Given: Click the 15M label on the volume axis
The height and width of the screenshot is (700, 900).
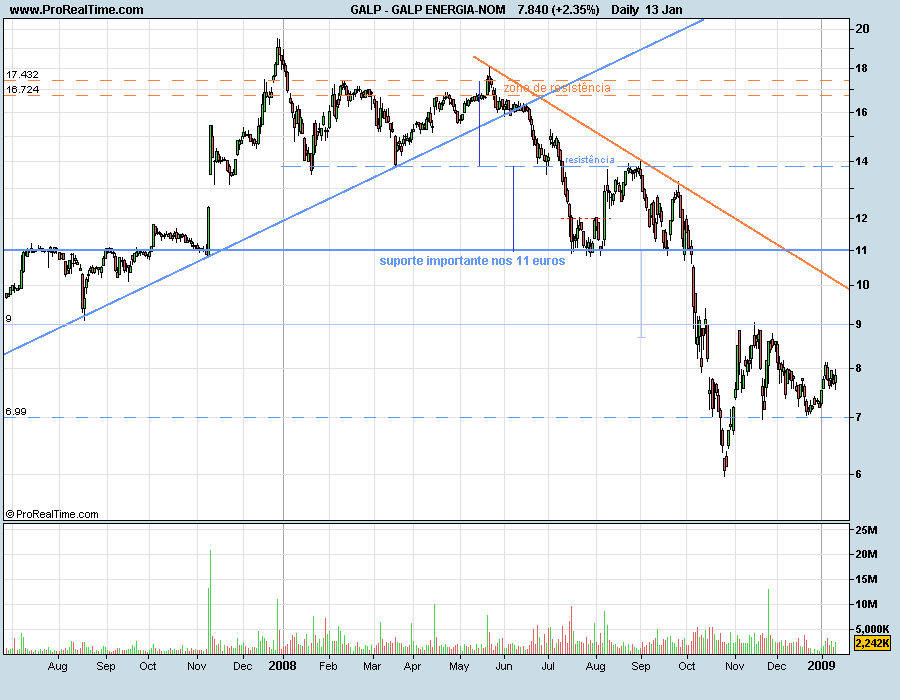Looking at the screenshot, I should click(x=866, y=580).
